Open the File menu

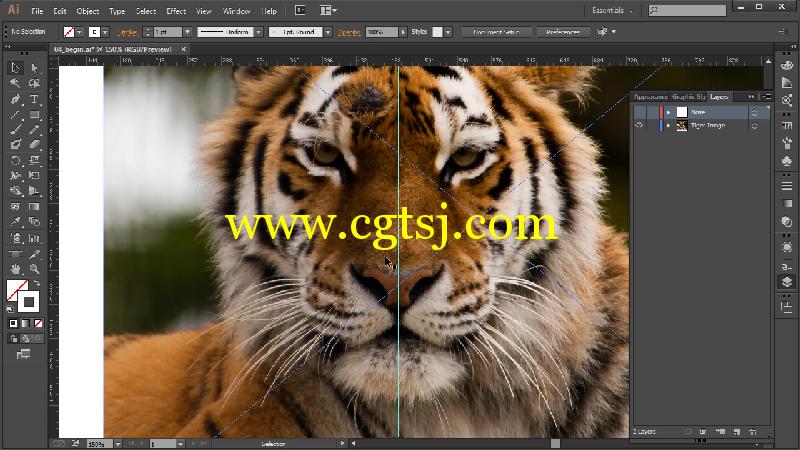click(x=37, y=11)
